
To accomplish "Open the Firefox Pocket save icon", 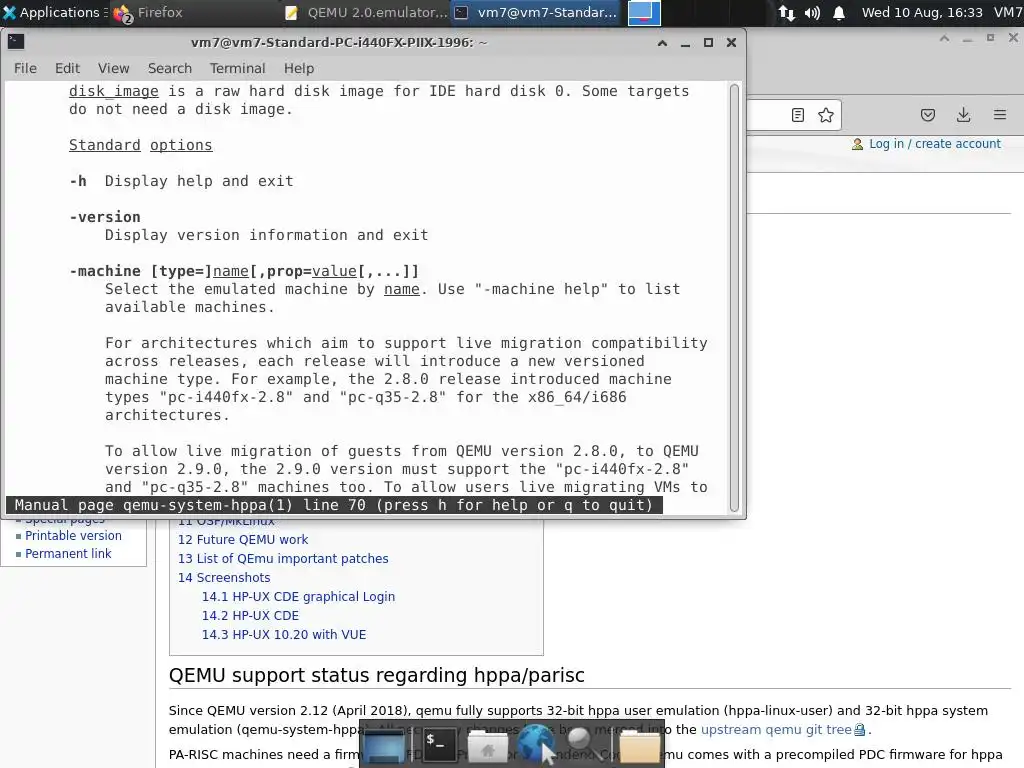I will tap(927, 115).
